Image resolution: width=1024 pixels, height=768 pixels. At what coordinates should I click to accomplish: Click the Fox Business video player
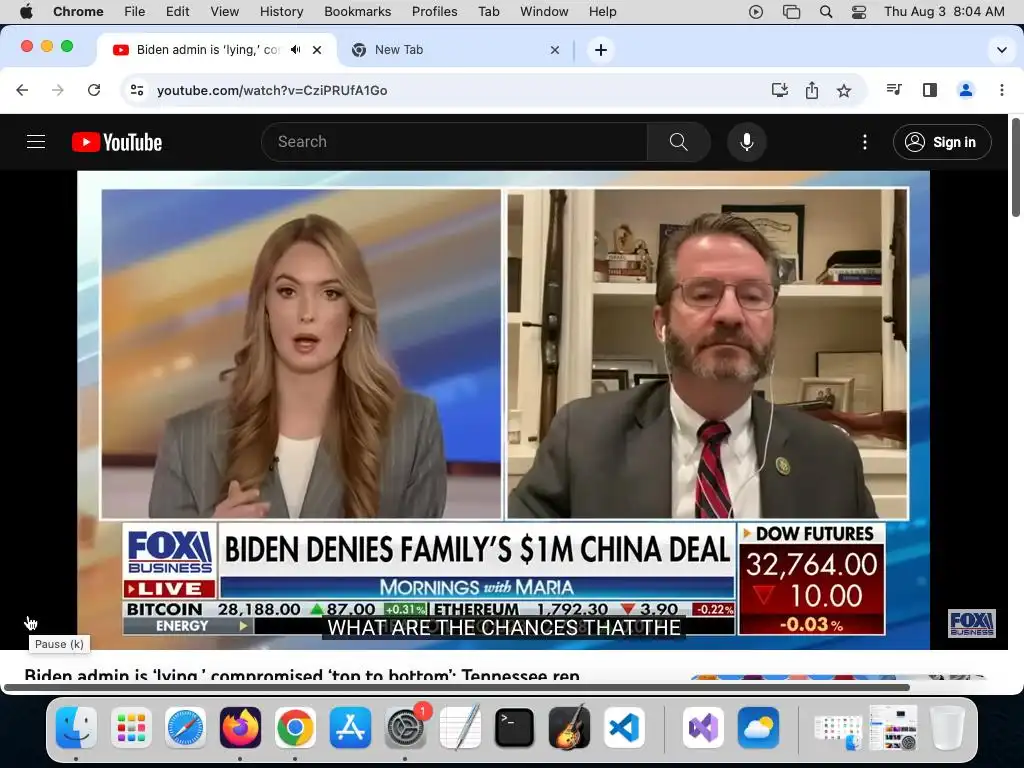click(504, 410)
